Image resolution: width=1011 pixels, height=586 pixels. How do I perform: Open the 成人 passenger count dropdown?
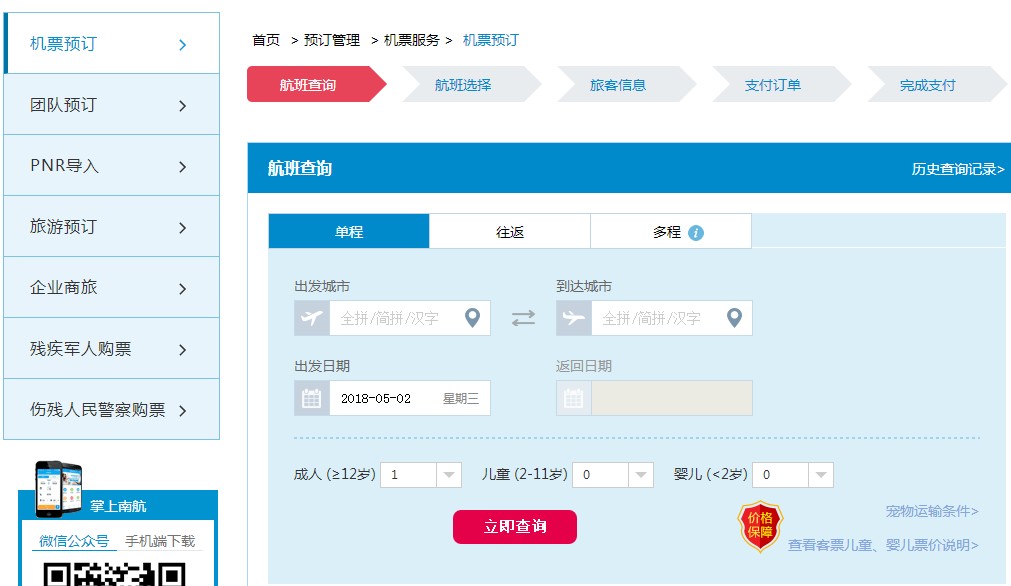[x=449, y=475]
